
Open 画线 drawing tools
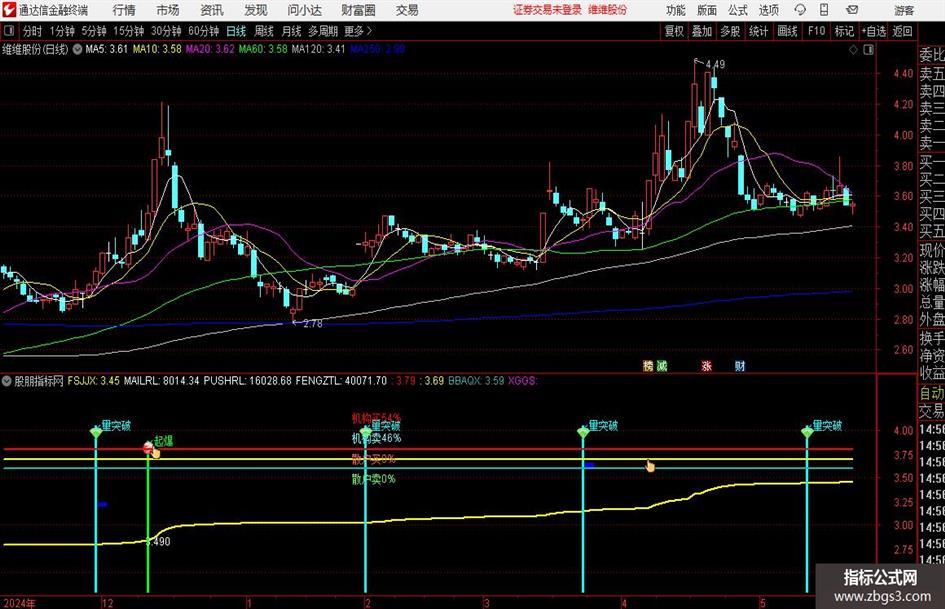tap(787, 31)
